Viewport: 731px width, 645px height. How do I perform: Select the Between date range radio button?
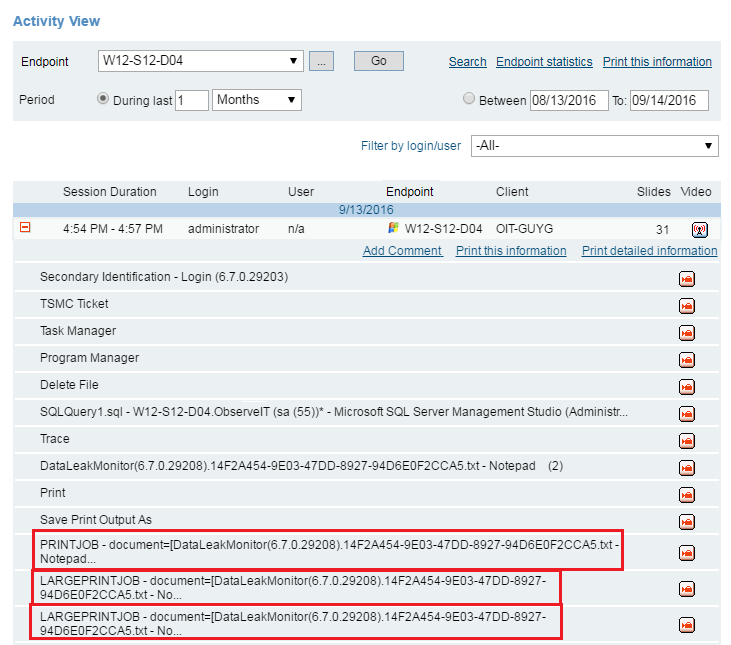coord(469,99)
